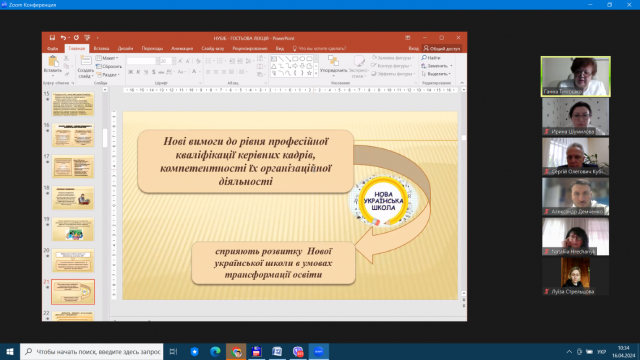
Task: Click Найти to find text
Action: coord(431,58)
